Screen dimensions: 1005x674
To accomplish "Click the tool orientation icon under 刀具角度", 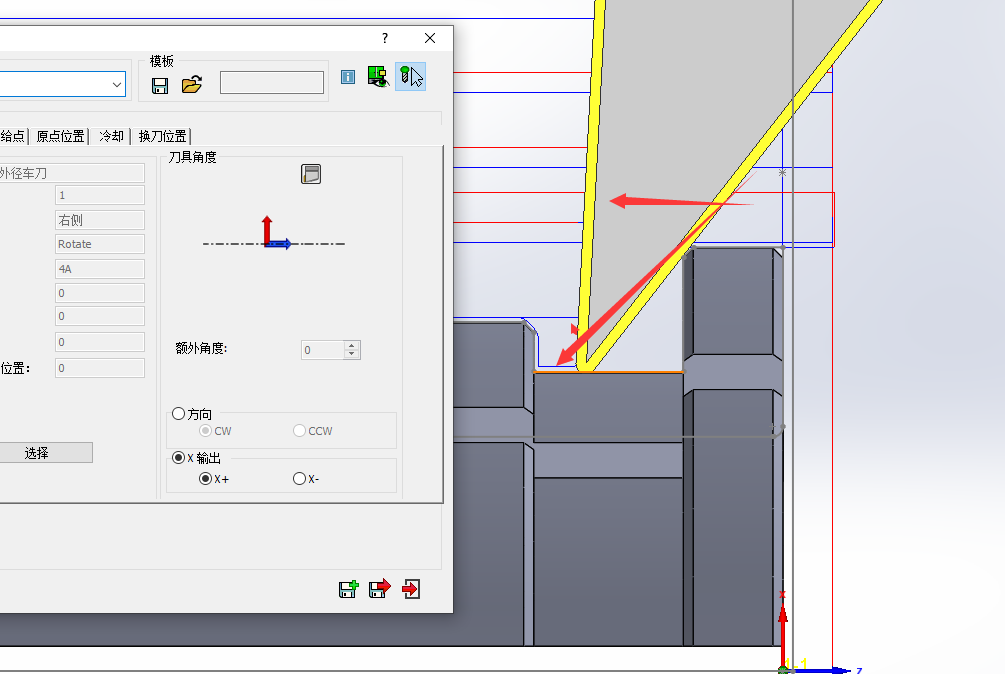I will [311, 174].
